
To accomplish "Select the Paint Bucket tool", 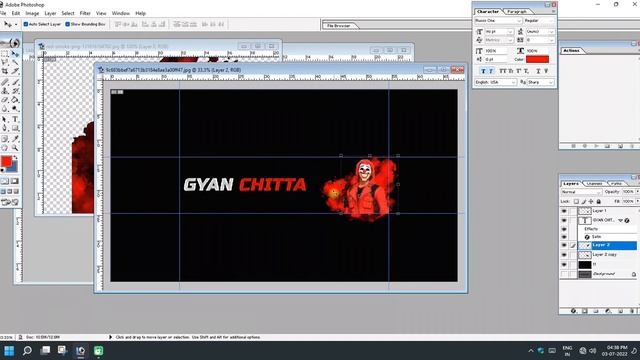I will [15, 100].
